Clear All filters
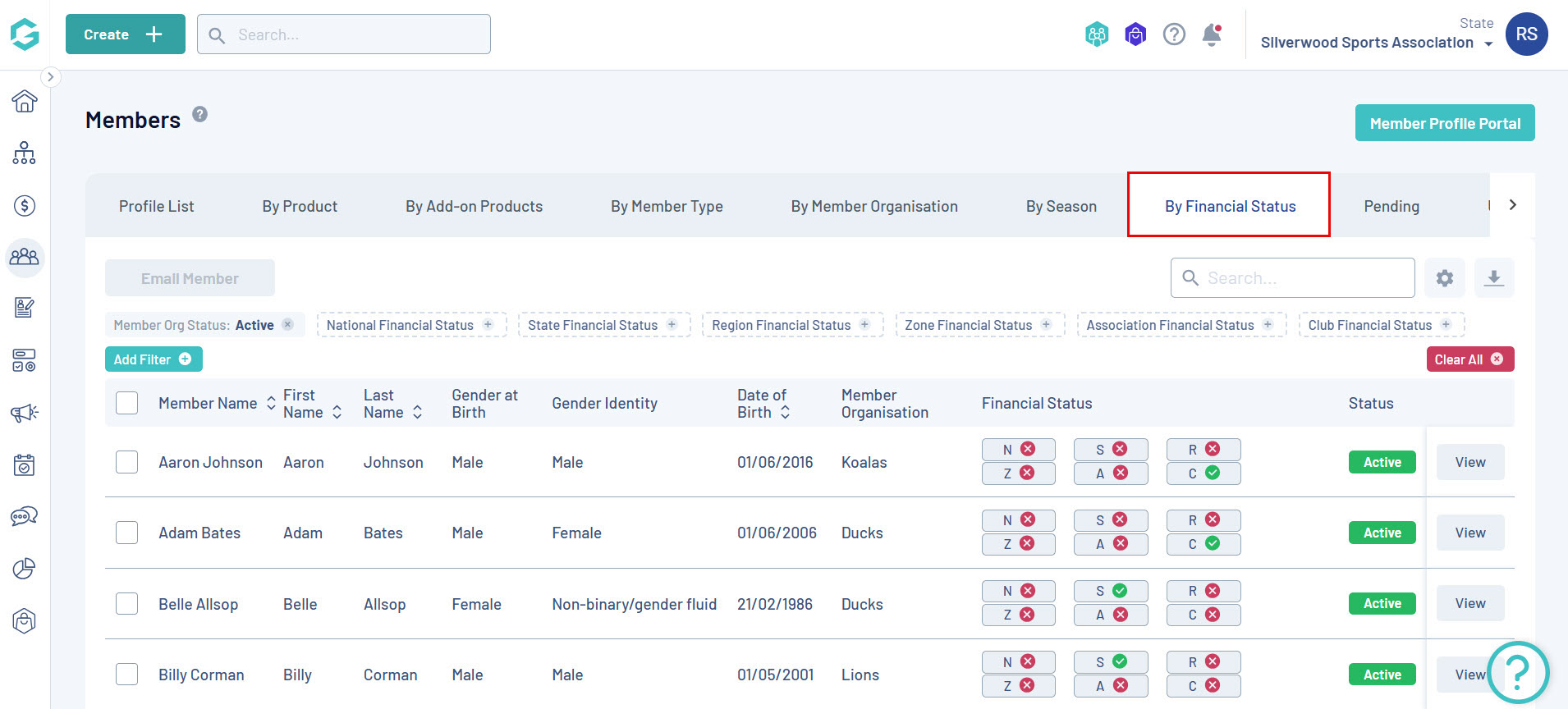Viewport: 1568px width, 709px height. (1470, 359)
